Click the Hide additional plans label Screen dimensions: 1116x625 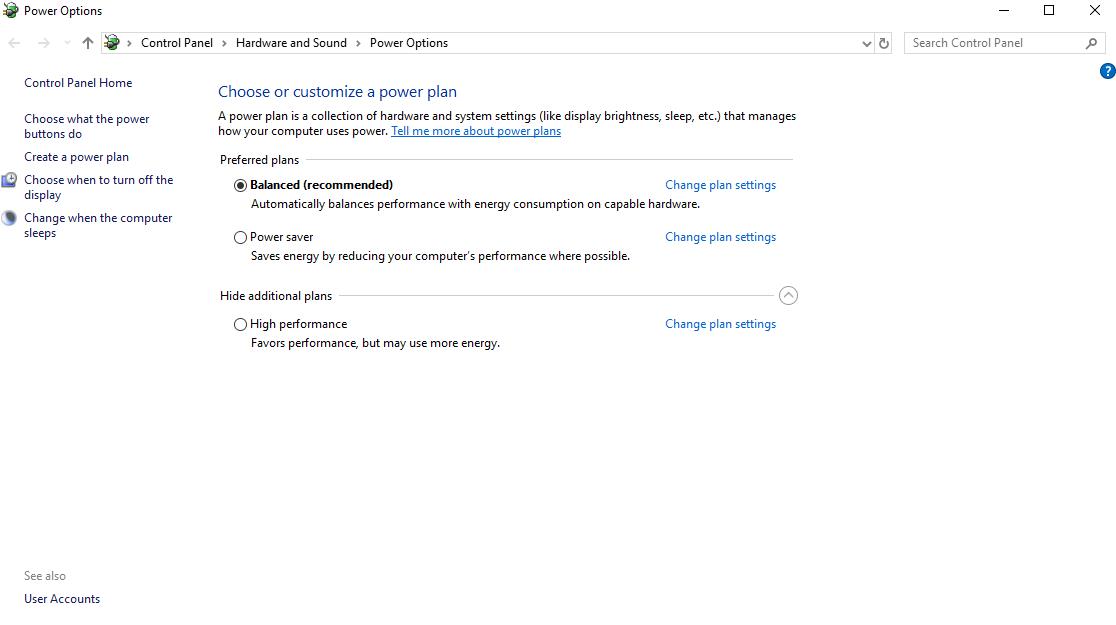click(275, 295)
